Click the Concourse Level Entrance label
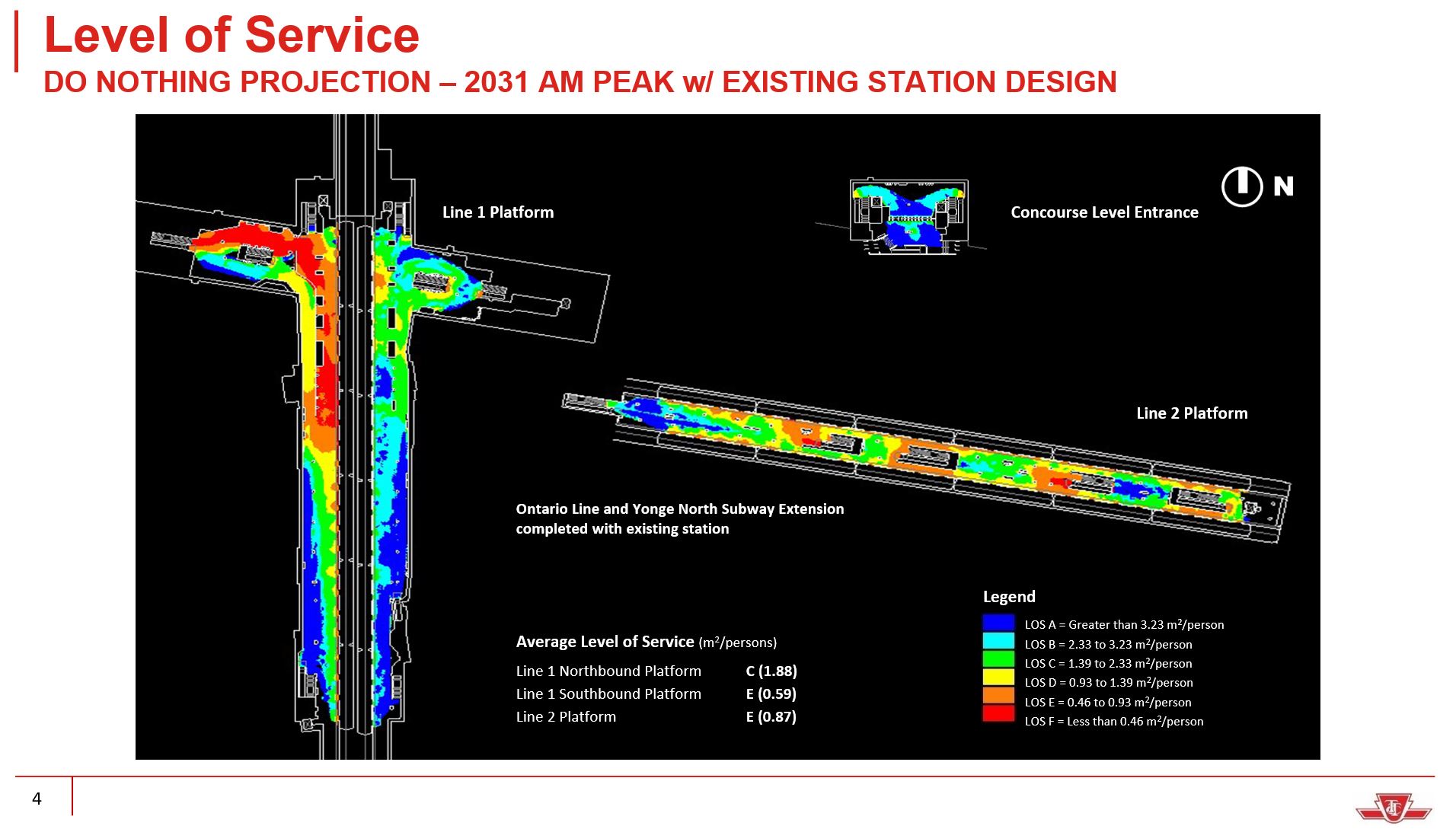The height and width of the screenshot is (829, 1456). coord(1104,212)
